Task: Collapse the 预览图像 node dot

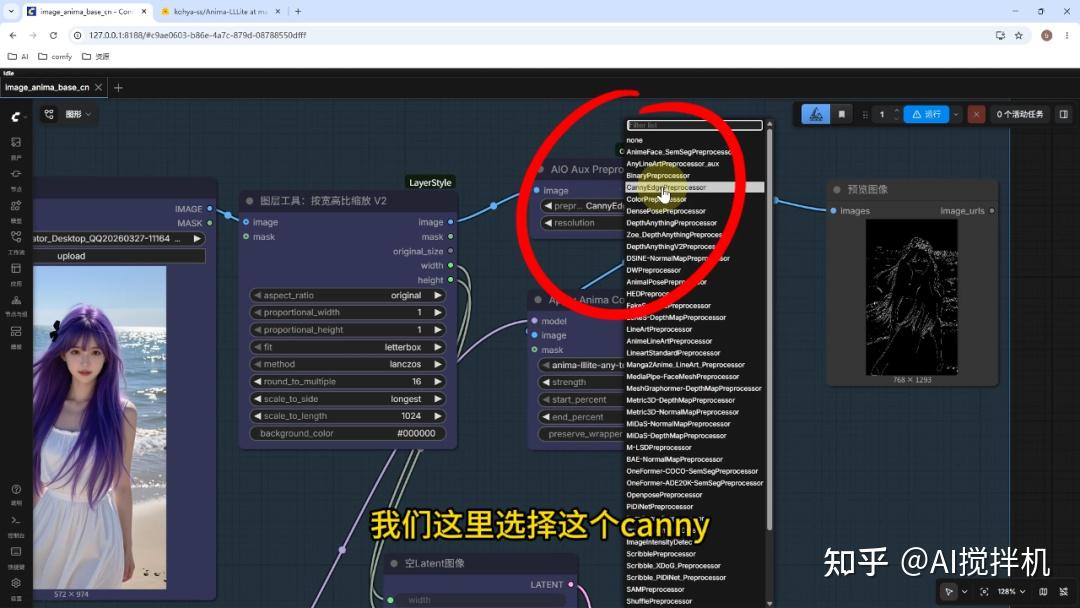Action: 837,189
